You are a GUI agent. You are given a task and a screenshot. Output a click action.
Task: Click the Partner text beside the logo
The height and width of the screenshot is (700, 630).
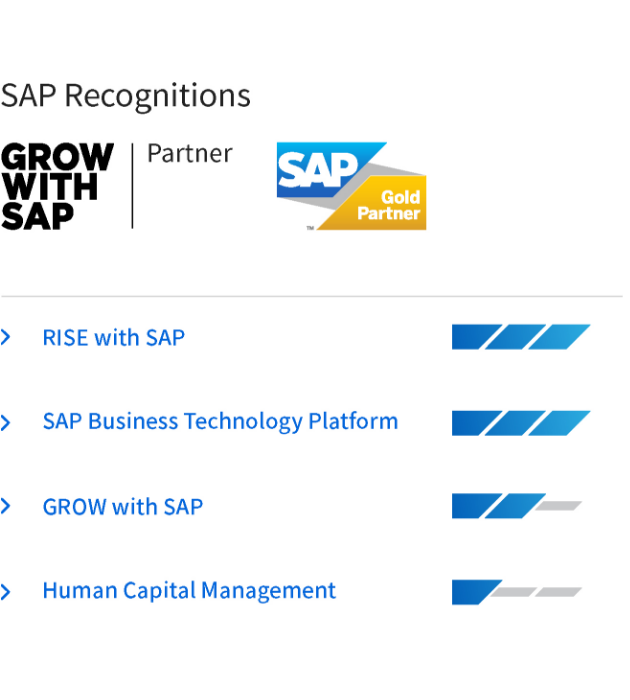189,154
